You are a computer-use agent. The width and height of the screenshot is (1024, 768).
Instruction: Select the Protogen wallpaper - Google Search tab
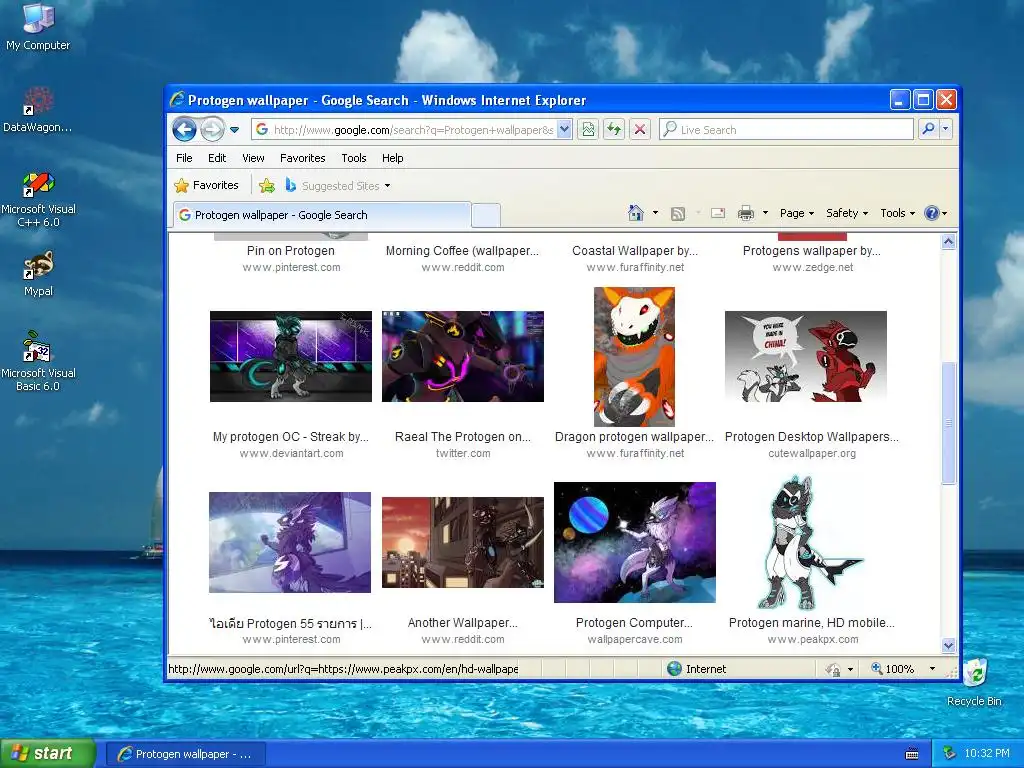[321, 215]
